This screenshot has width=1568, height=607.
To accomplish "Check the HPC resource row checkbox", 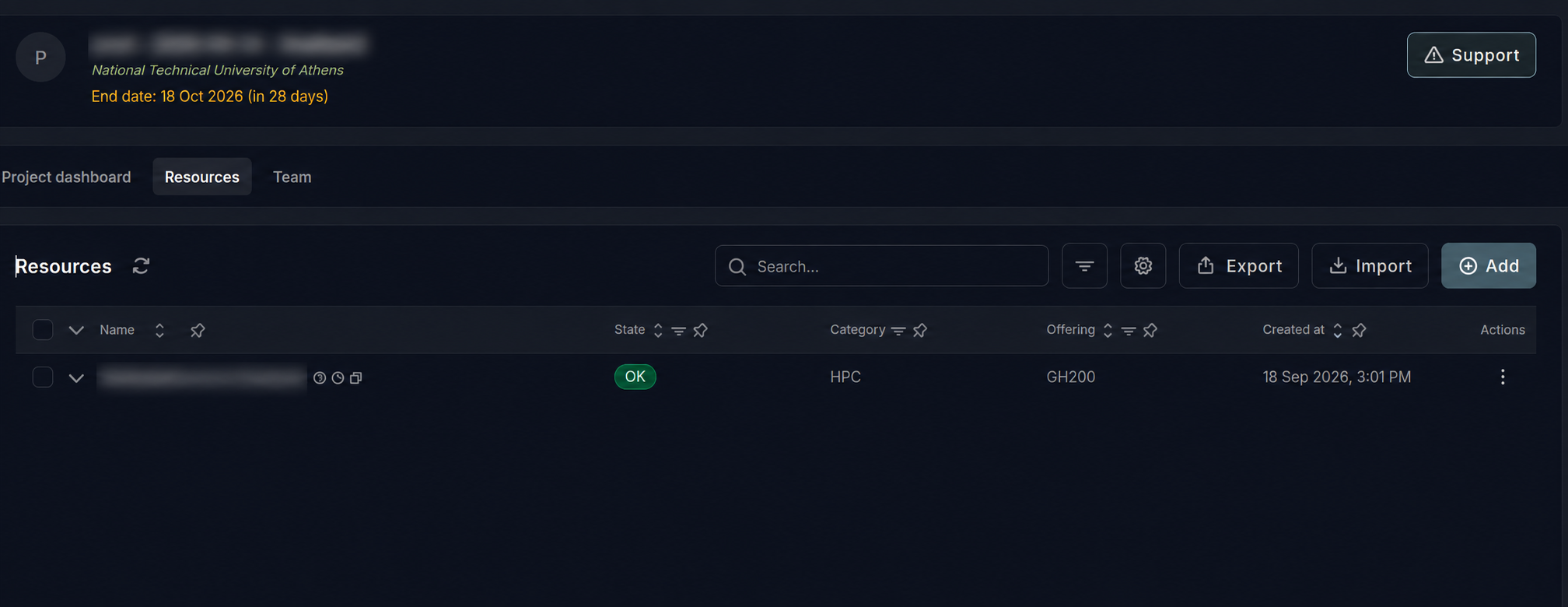I will point(43,377).
